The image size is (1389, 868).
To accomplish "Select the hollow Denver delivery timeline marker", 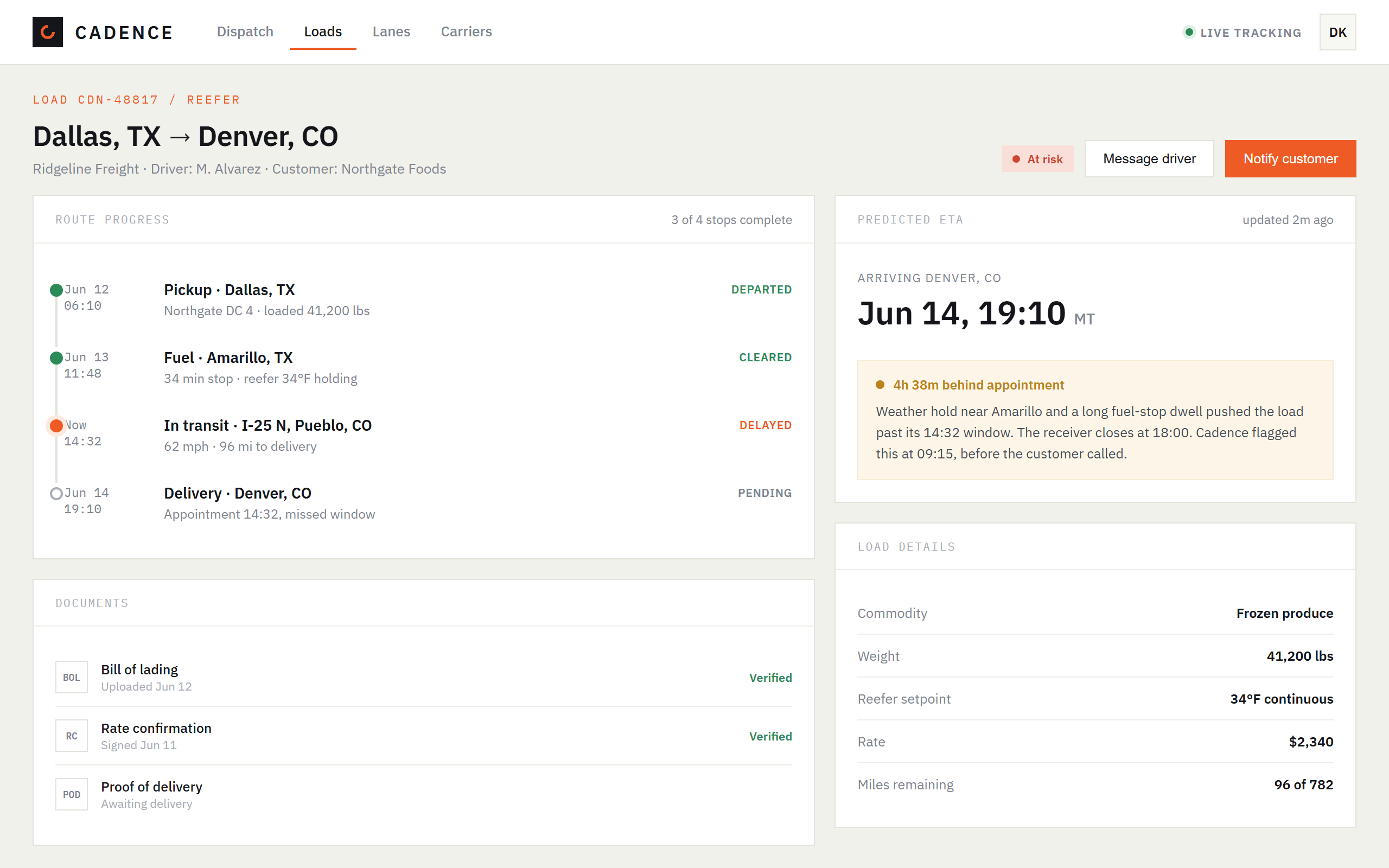I will [x=56, y=494].
